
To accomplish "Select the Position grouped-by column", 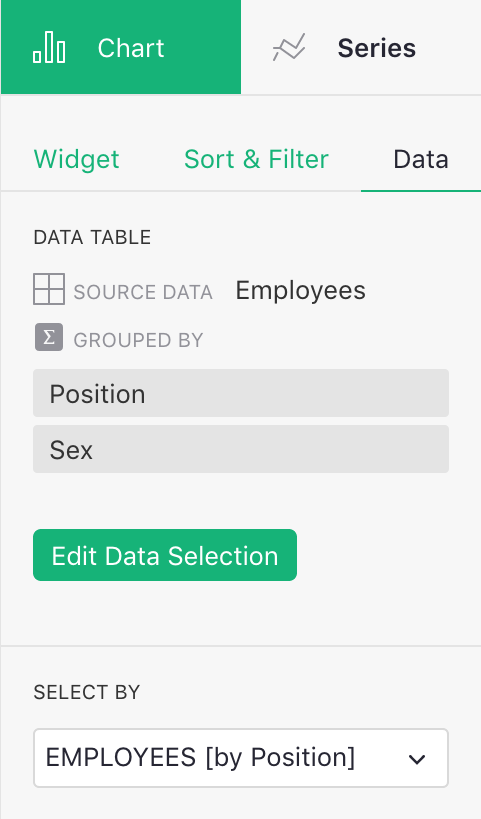I will pos(241,393).
